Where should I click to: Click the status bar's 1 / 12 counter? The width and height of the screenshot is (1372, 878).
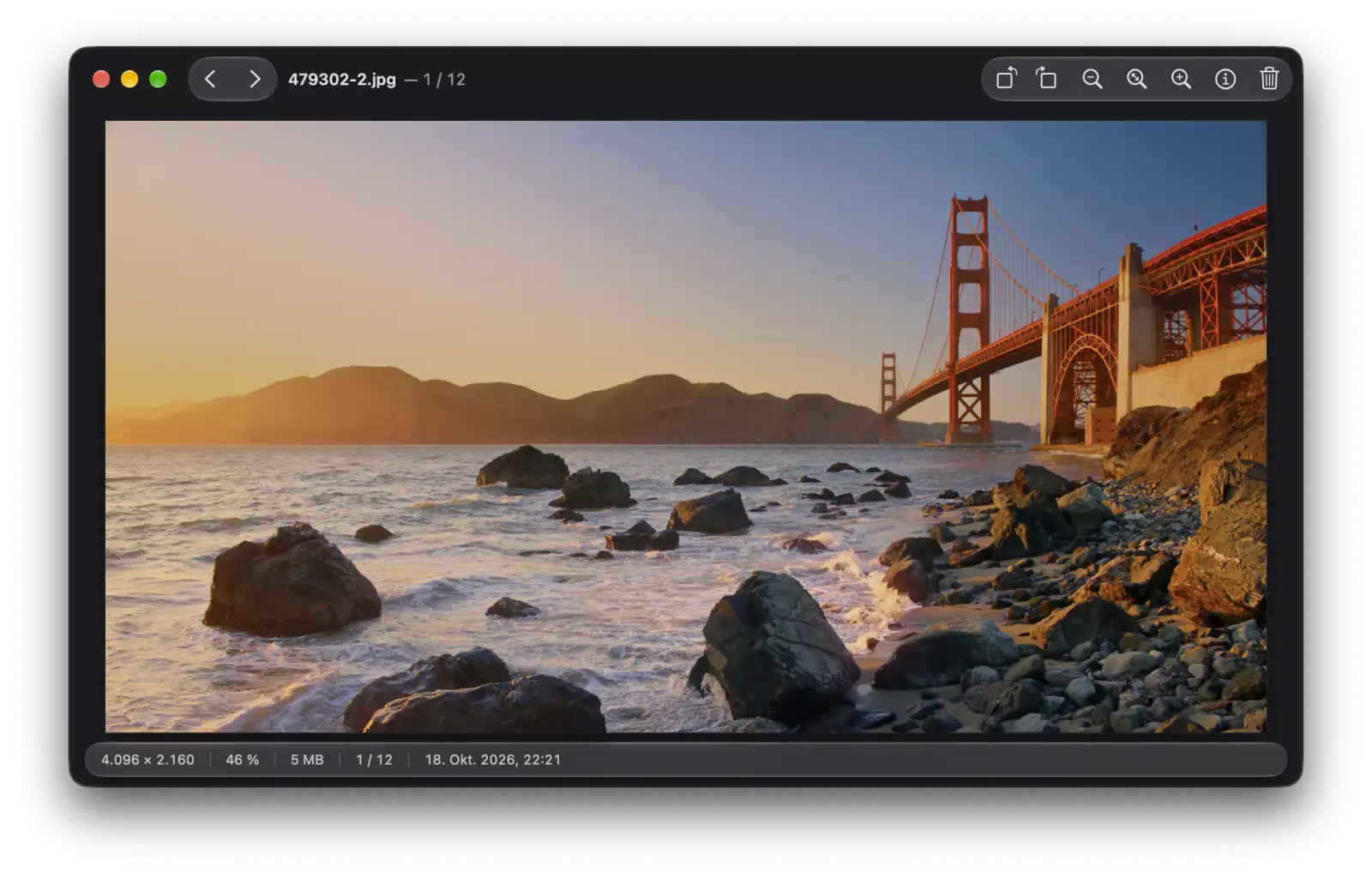pos(374,760)
